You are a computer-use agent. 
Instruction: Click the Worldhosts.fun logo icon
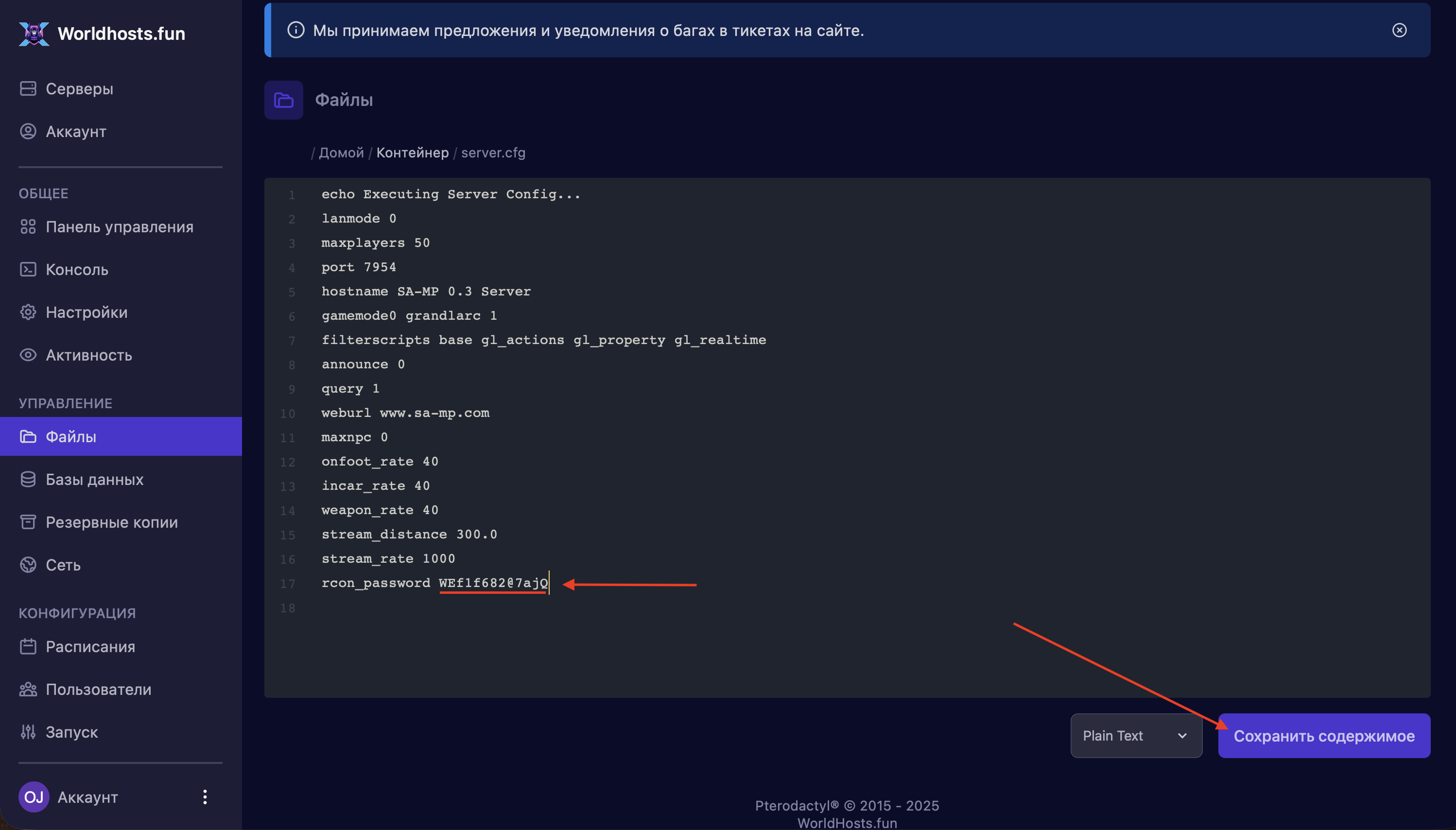(34, 34)
